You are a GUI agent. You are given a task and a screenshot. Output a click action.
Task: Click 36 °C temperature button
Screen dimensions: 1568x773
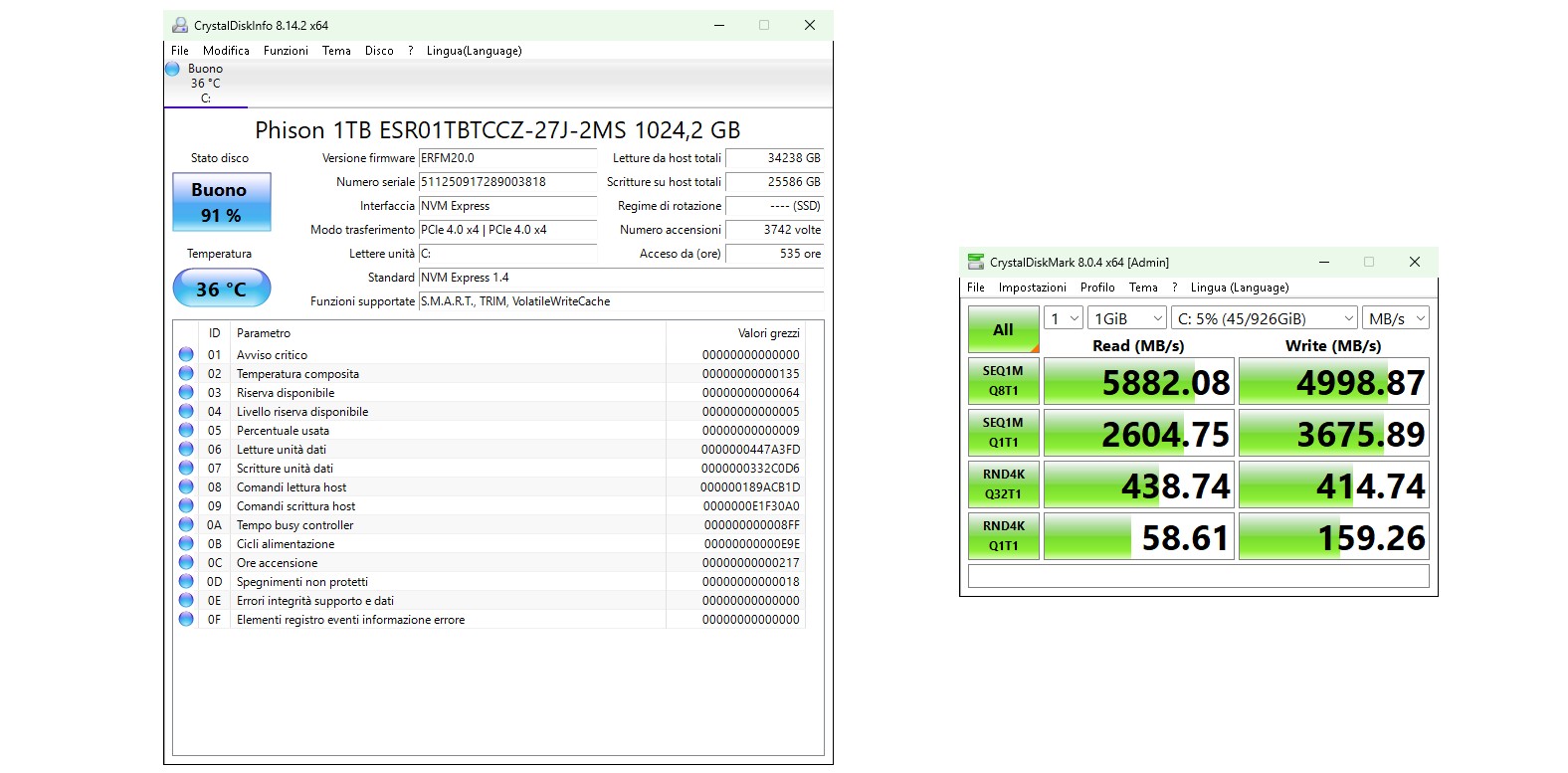[222, 289]
